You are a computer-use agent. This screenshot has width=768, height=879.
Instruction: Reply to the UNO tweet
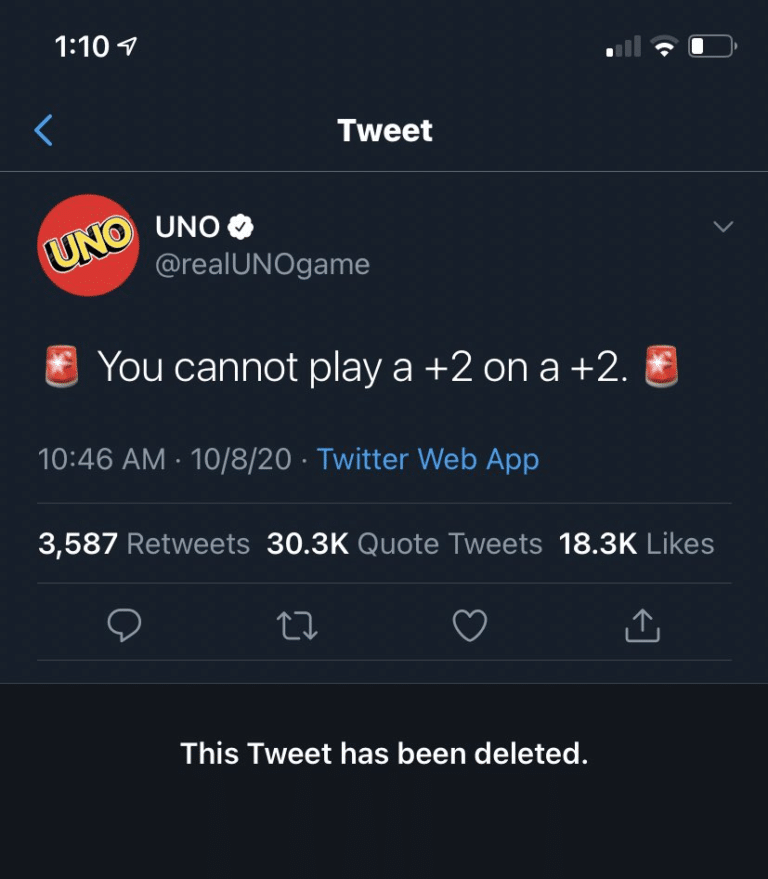click(123, 626)
